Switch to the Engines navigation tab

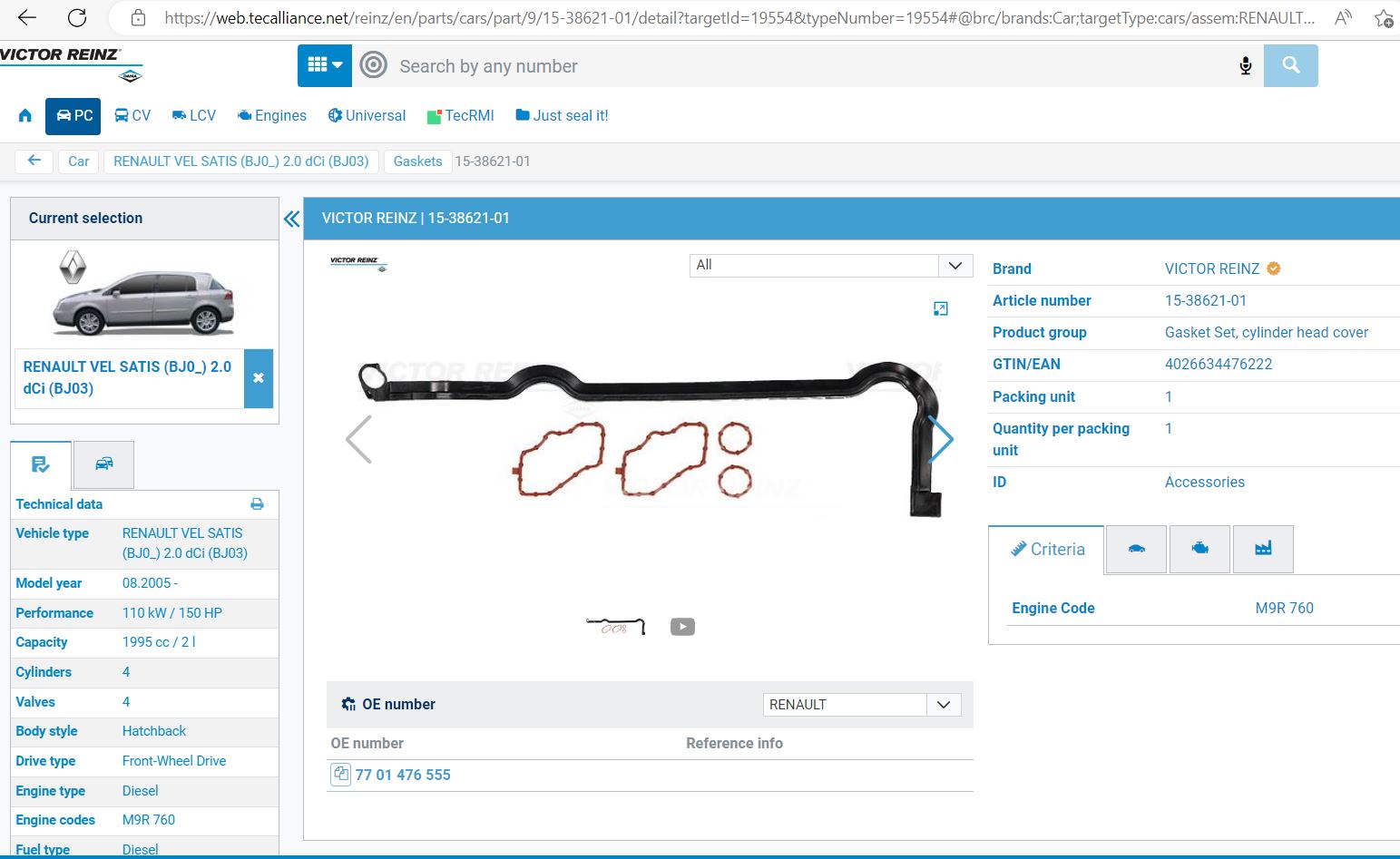coord(271,116)
